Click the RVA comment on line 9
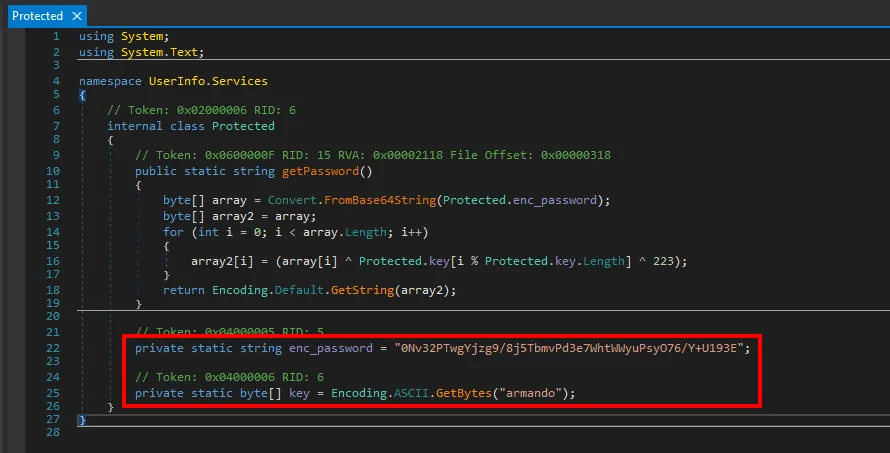890x453 pixels. point(373,155)
